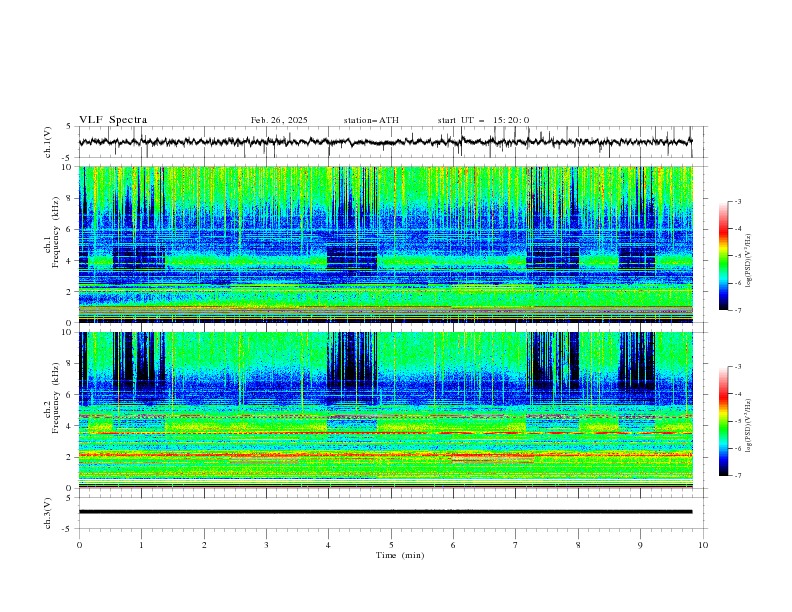Click the "-3" tick on the ch.1 color bar
The width and height of the screenshot is (792, 612).
pos(738,201)
